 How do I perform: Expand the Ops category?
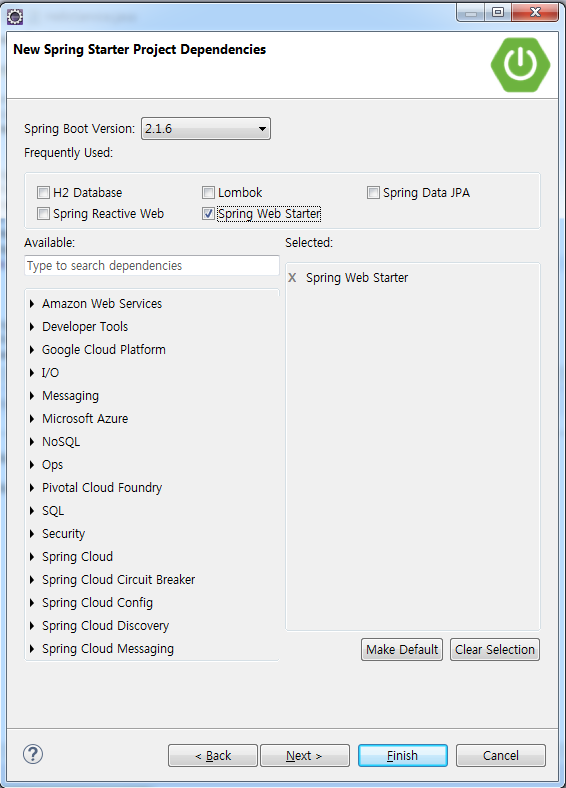(x=32, y=464)
